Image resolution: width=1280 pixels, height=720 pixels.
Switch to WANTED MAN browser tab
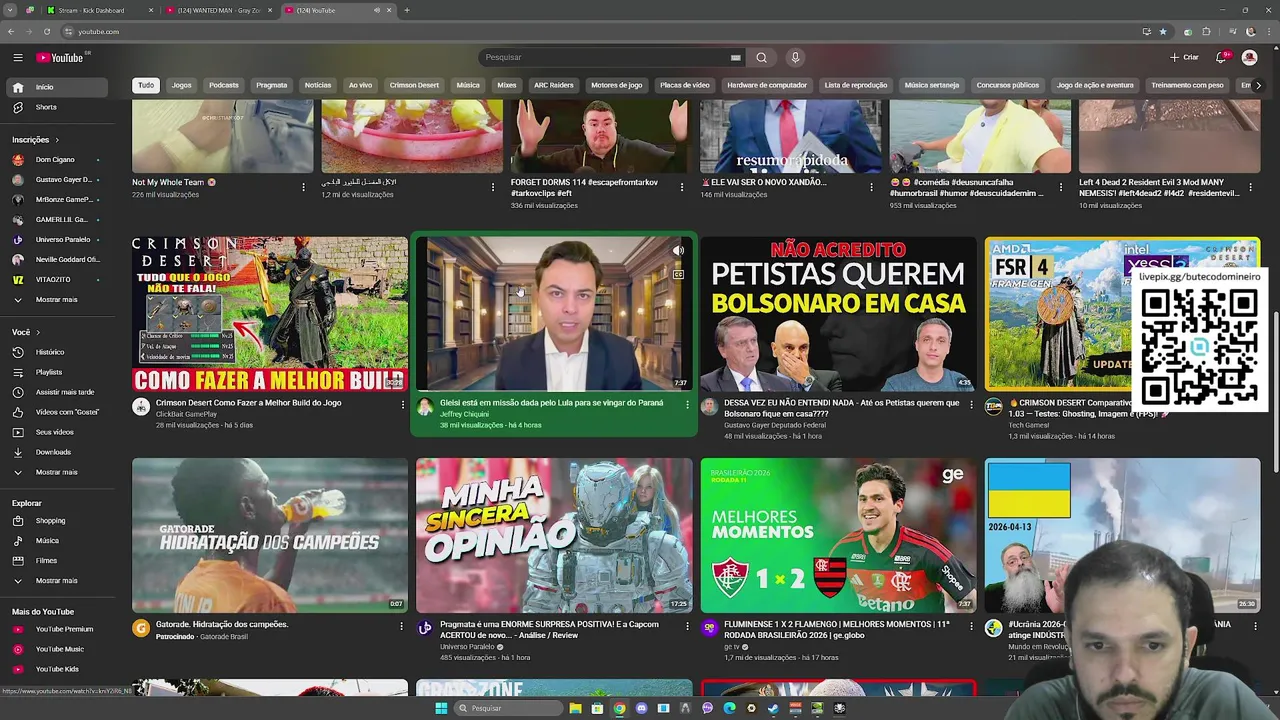[218, 10]
